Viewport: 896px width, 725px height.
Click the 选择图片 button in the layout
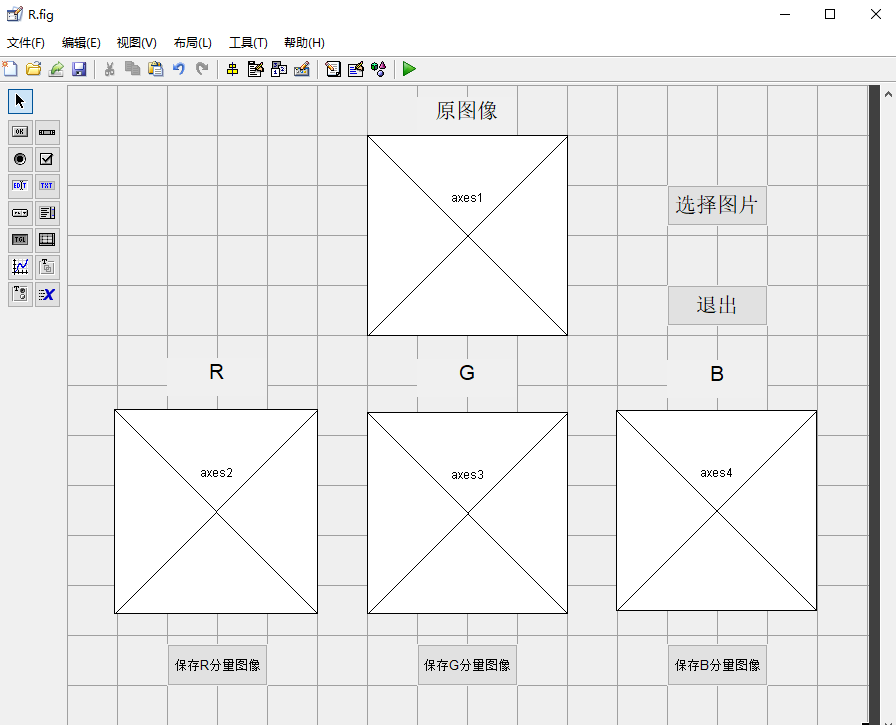(717, 205)
